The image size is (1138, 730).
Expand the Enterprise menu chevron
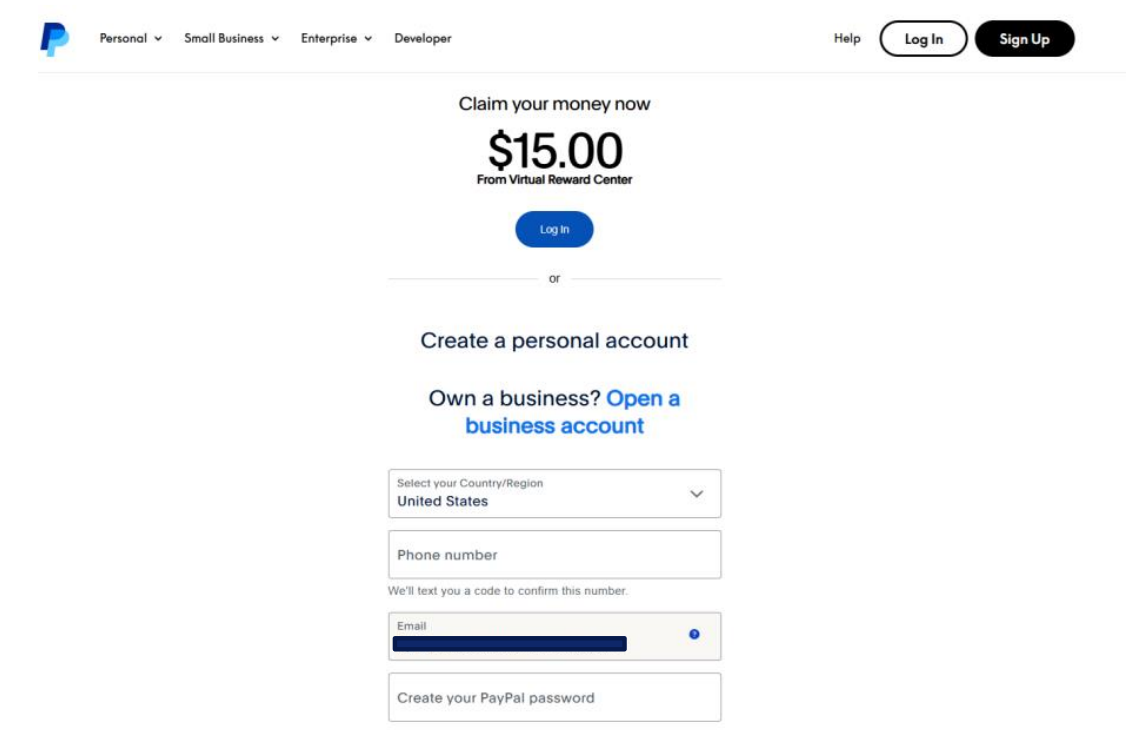click(x=368, y=38)
